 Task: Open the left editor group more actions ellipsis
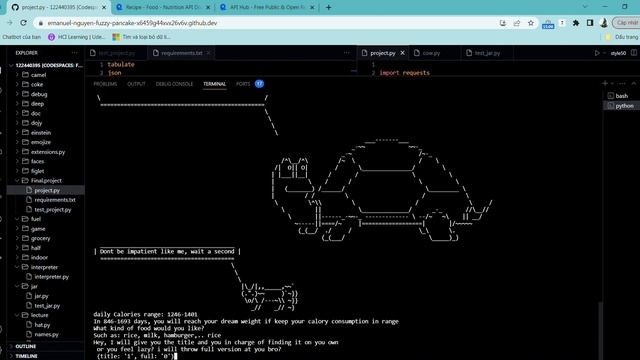pyautogui.click(x=347, y=53)
